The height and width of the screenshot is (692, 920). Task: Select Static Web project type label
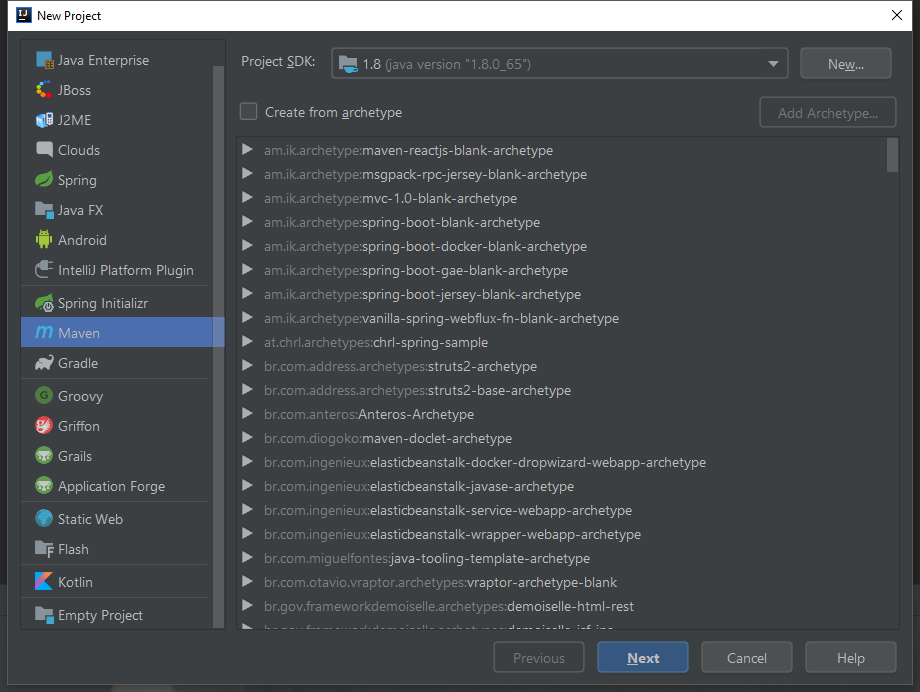point(90,519)
